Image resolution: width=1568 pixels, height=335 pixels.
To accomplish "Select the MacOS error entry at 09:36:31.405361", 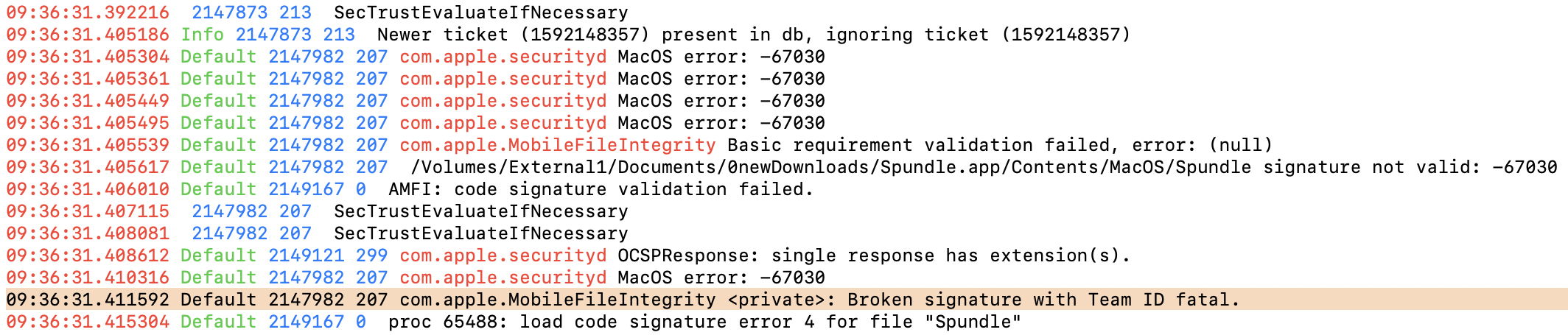I will coord(721,79).
